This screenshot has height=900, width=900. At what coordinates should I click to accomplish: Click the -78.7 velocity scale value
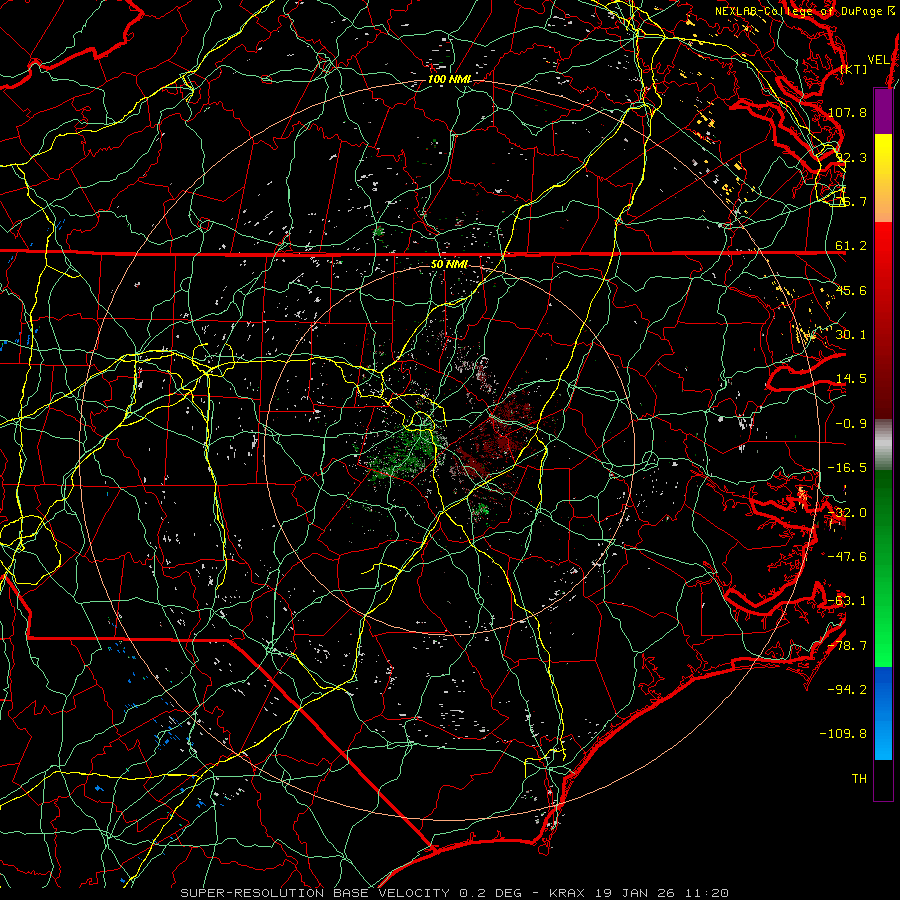(847, 646)
